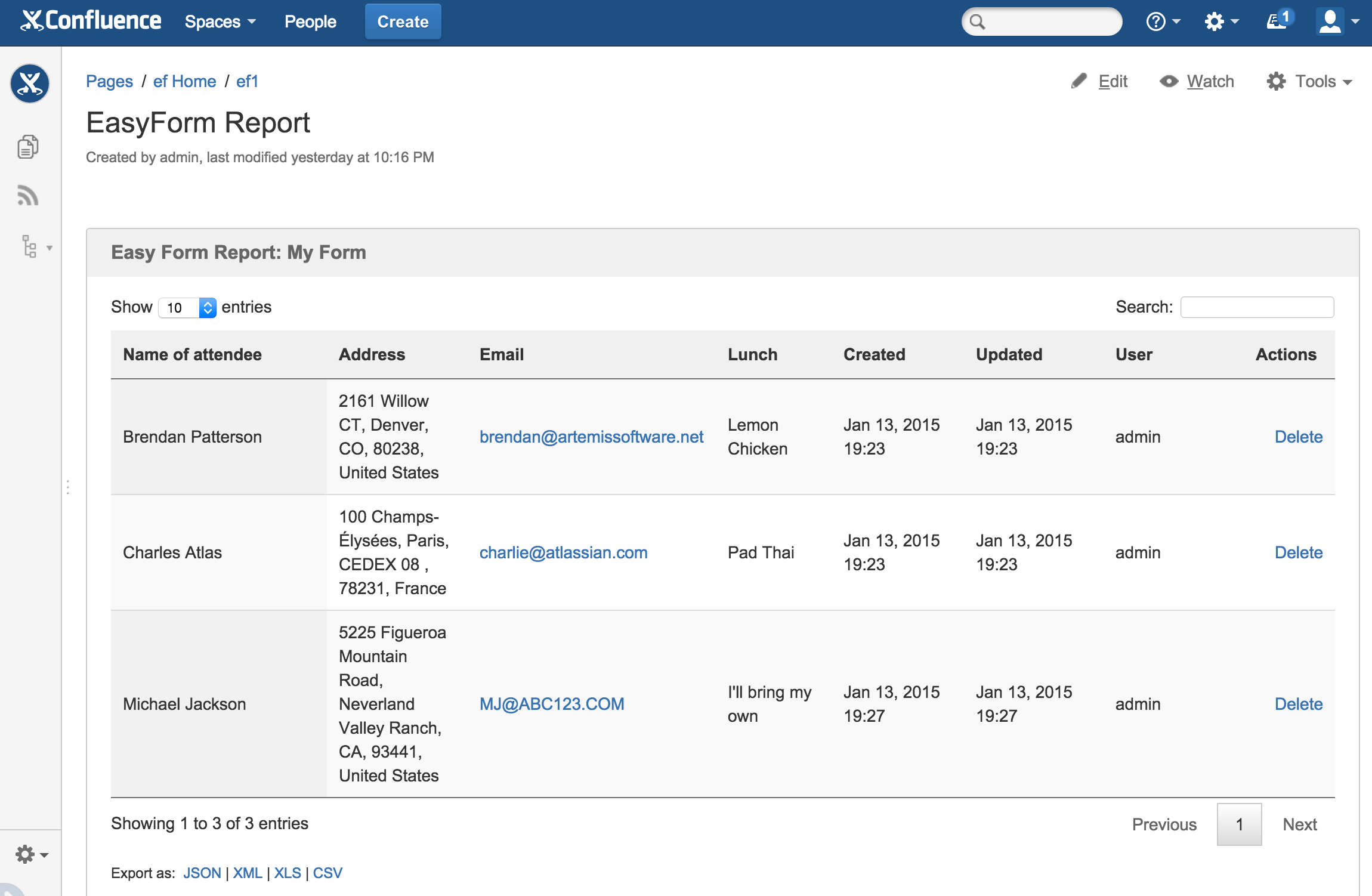Screen dimensions: 1372x896
Task: Click the Create button
Action: click(x=403, y=22)
